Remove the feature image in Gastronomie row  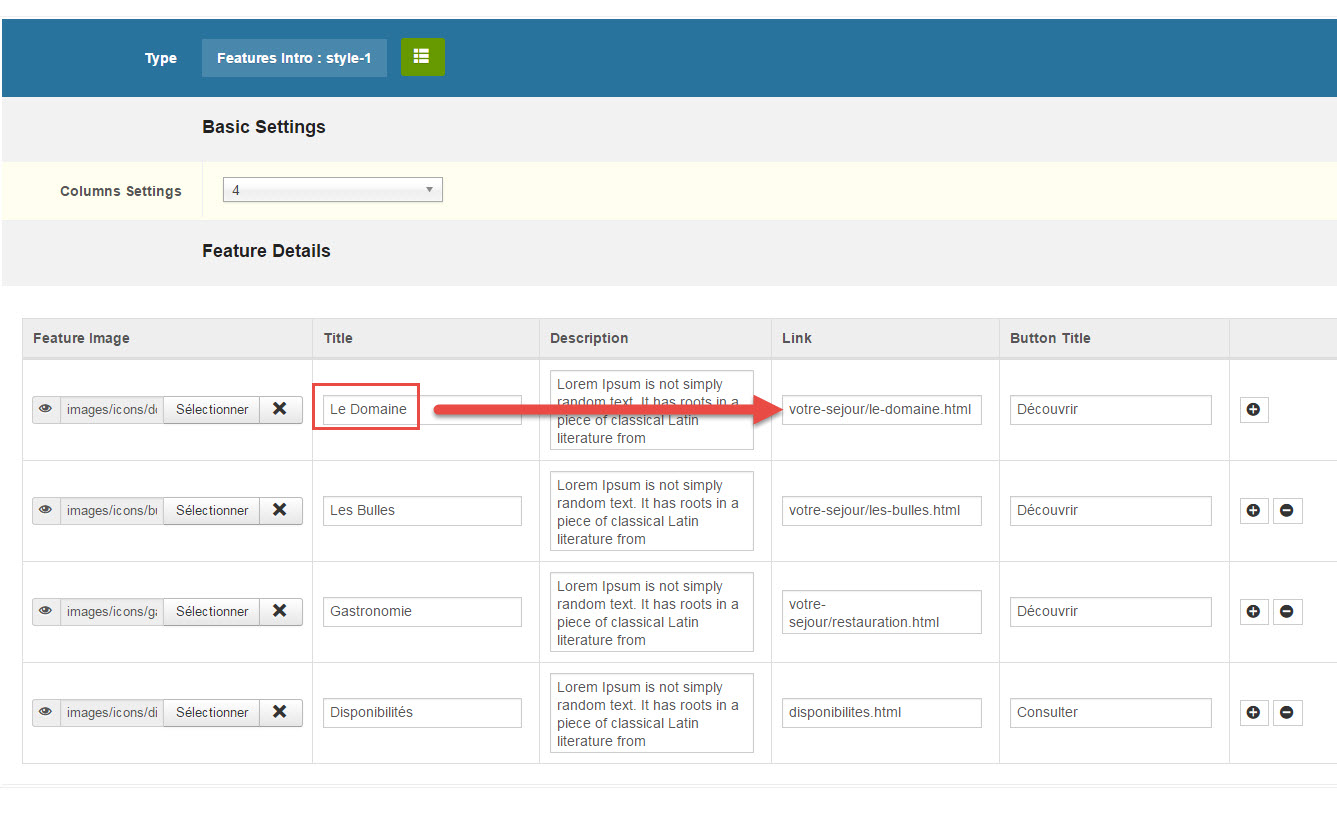(x=280, y=611)
